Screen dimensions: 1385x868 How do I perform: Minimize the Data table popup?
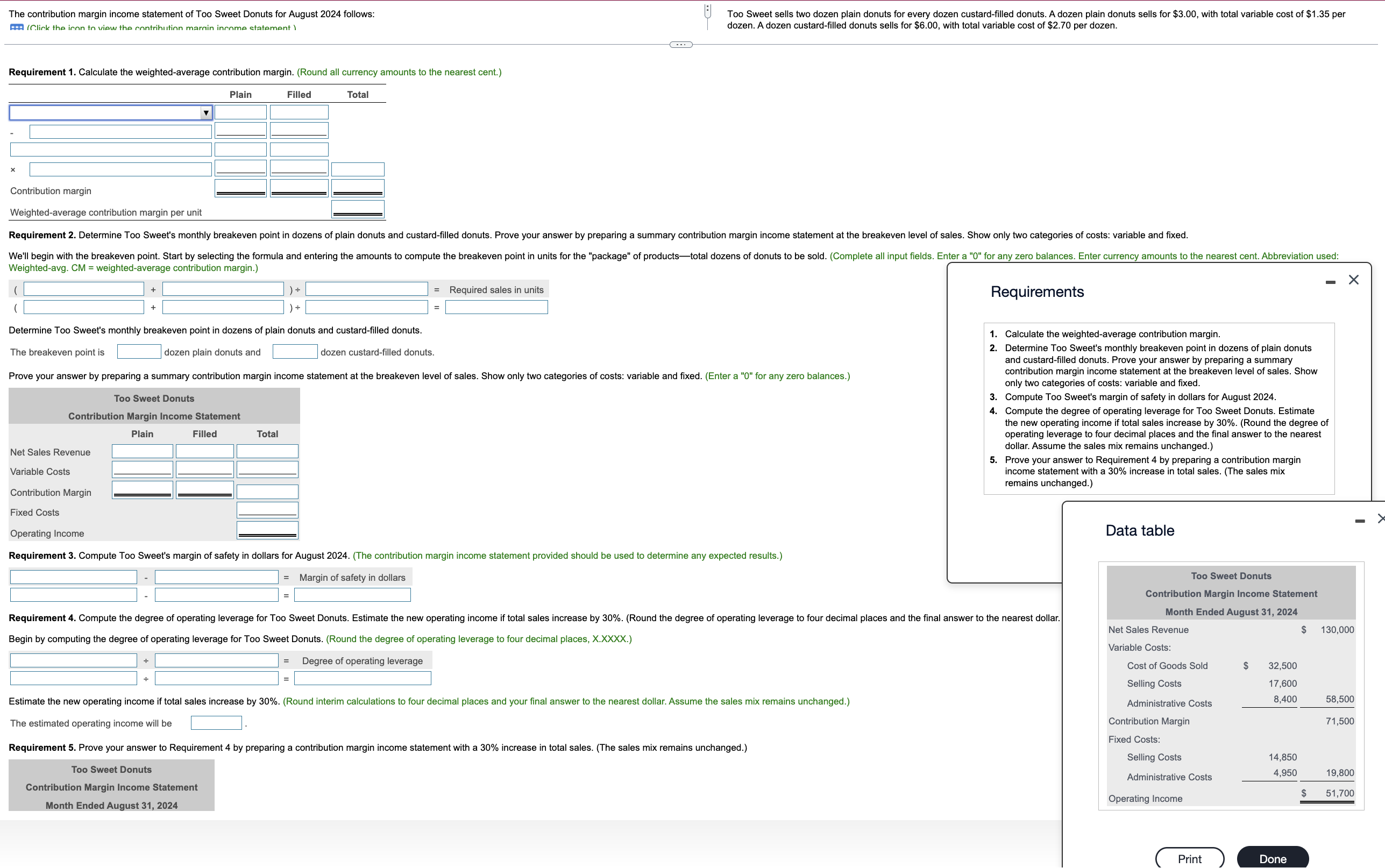(x=1359, y=521)
